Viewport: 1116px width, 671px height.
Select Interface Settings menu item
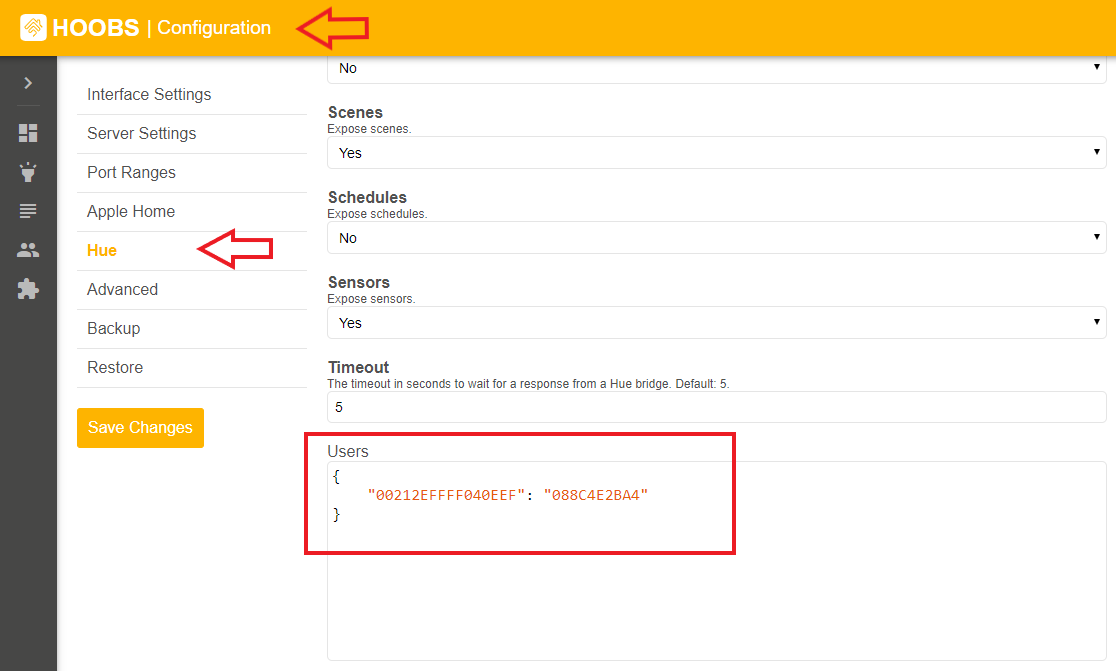(191, 95)
